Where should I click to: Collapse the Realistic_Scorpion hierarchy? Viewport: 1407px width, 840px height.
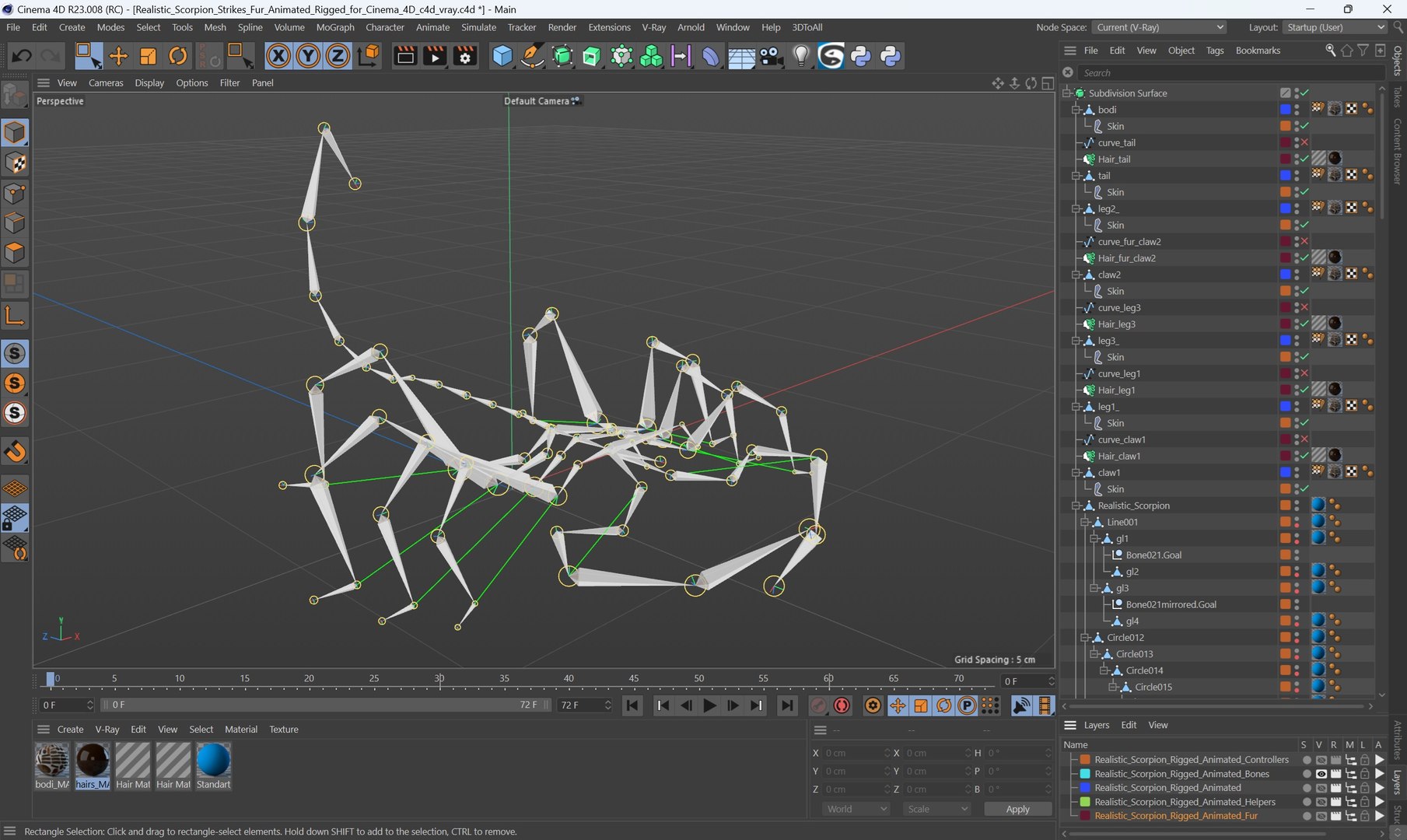(1076, 506)
